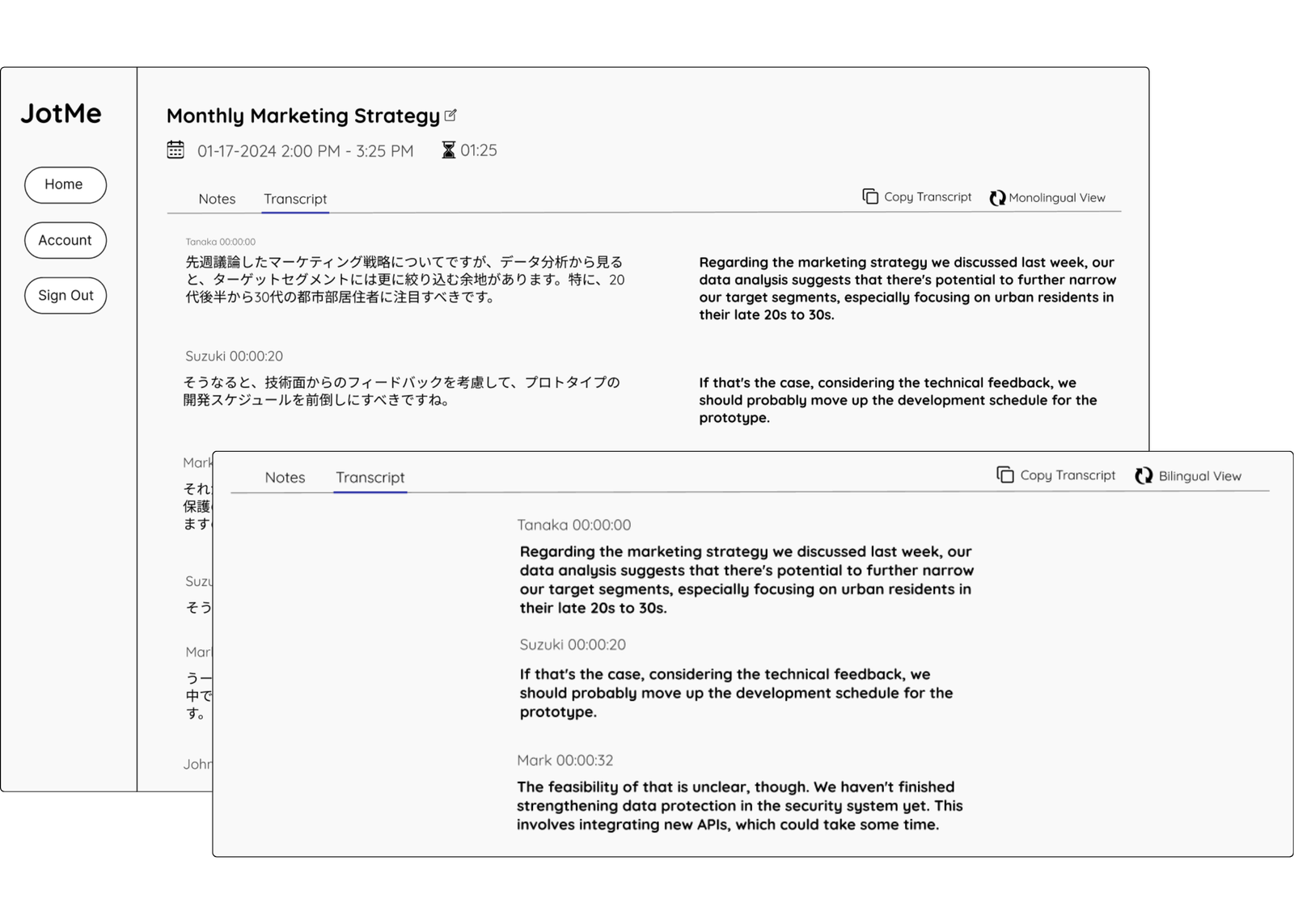Click the hourglass duration icon showing 01:25
This screenshot has width=1294, height=924.
pos(447,150)
